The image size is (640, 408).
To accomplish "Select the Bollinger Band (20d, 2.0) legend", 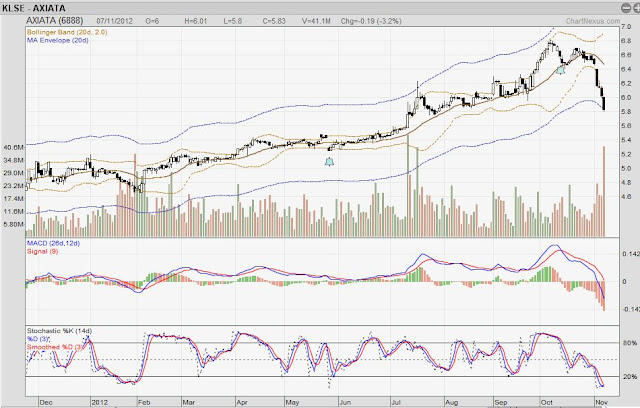I will [67, 32].
